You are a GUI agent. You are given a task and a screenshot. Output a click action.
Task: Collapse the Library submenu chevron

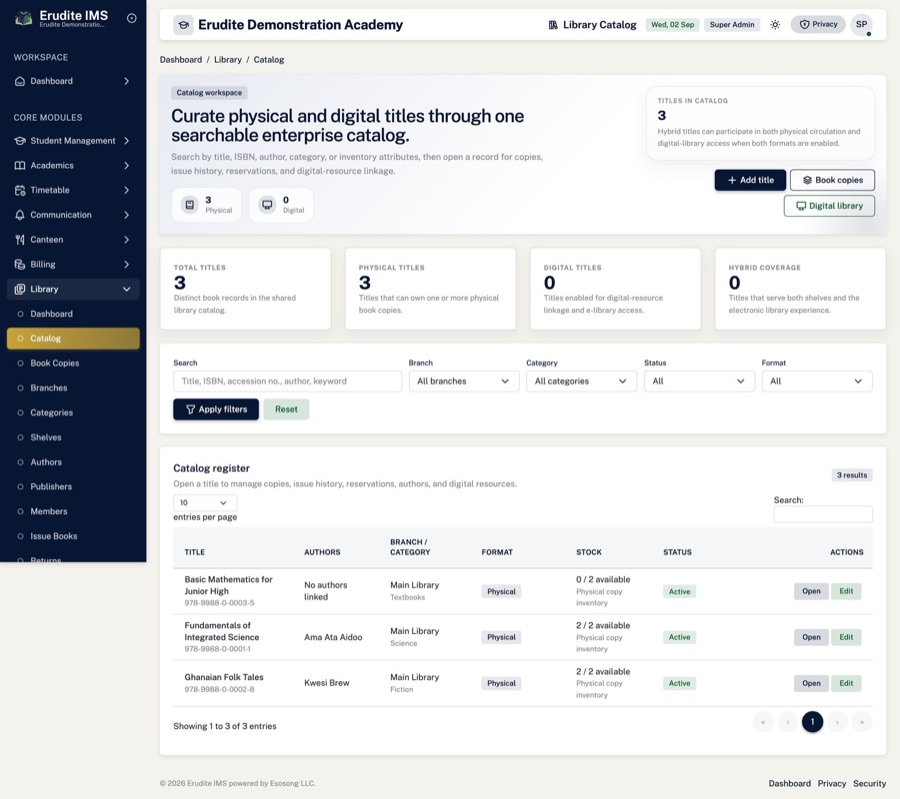(x=126, y=289)
